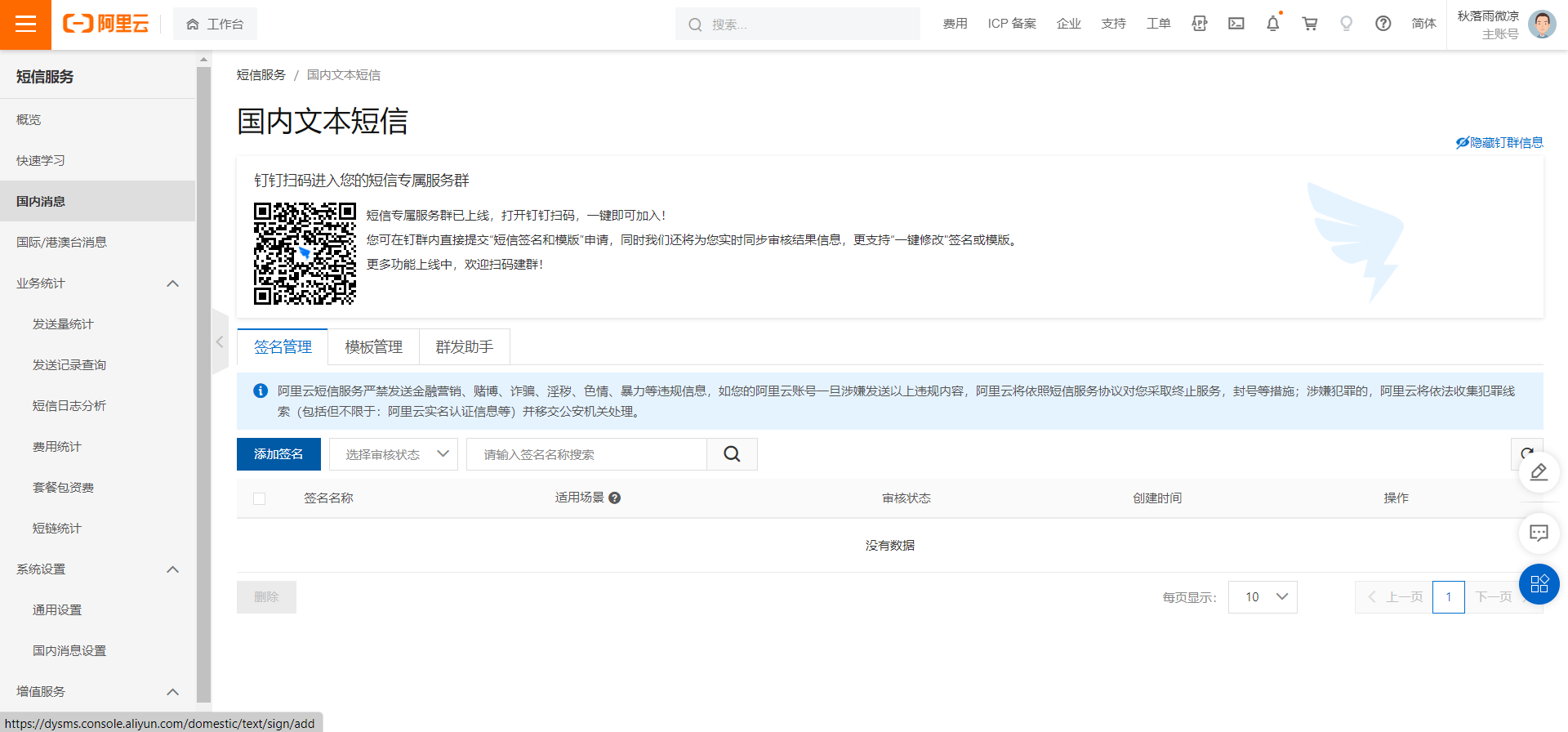Image resolution: width=1568 pixels, height=732 pixels.
Task: Click 适用场景 help icon
Action: (615, 498)
